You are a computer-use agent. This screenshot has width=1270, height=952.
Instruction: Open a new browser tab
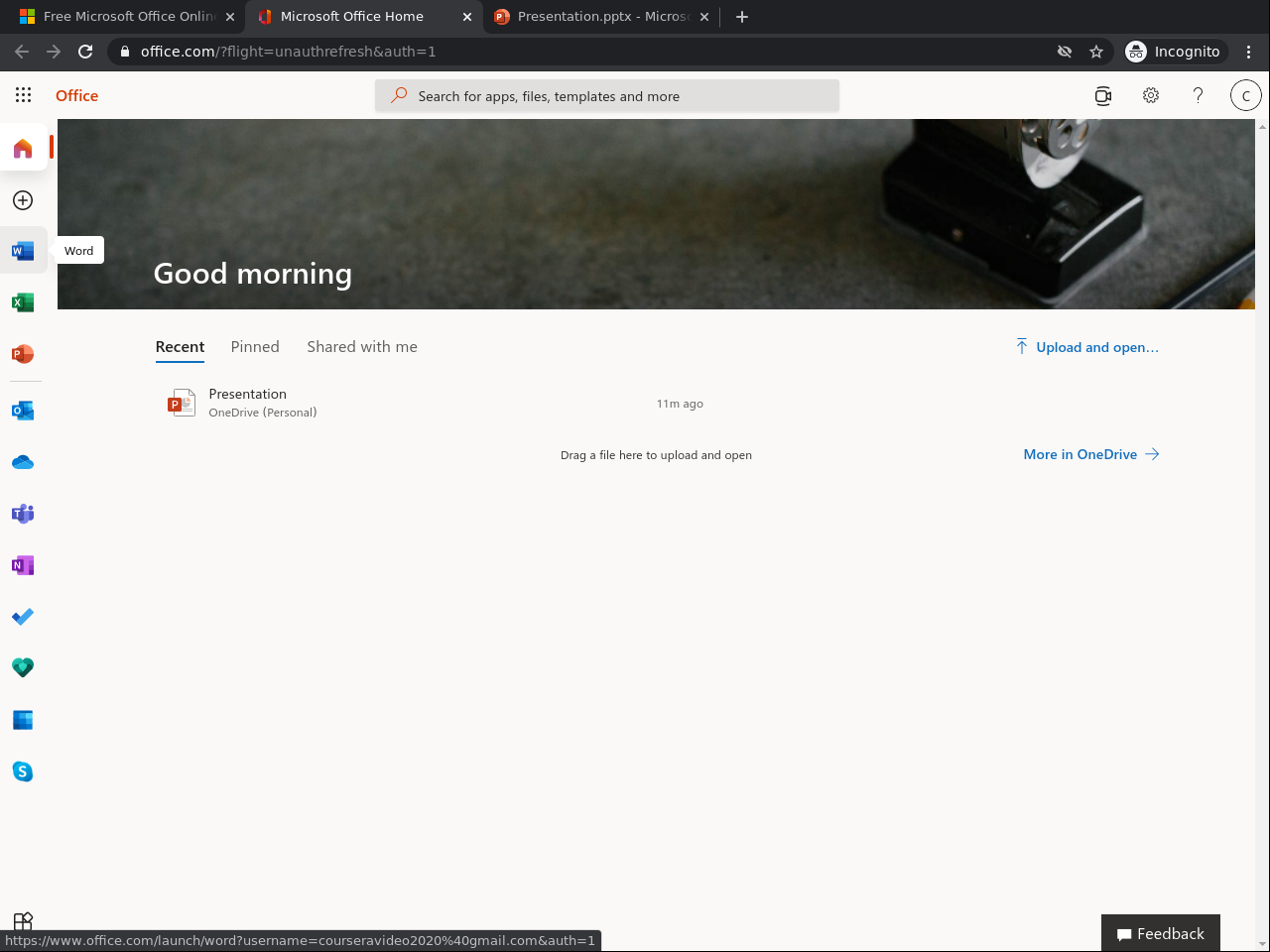coord(742,16)
